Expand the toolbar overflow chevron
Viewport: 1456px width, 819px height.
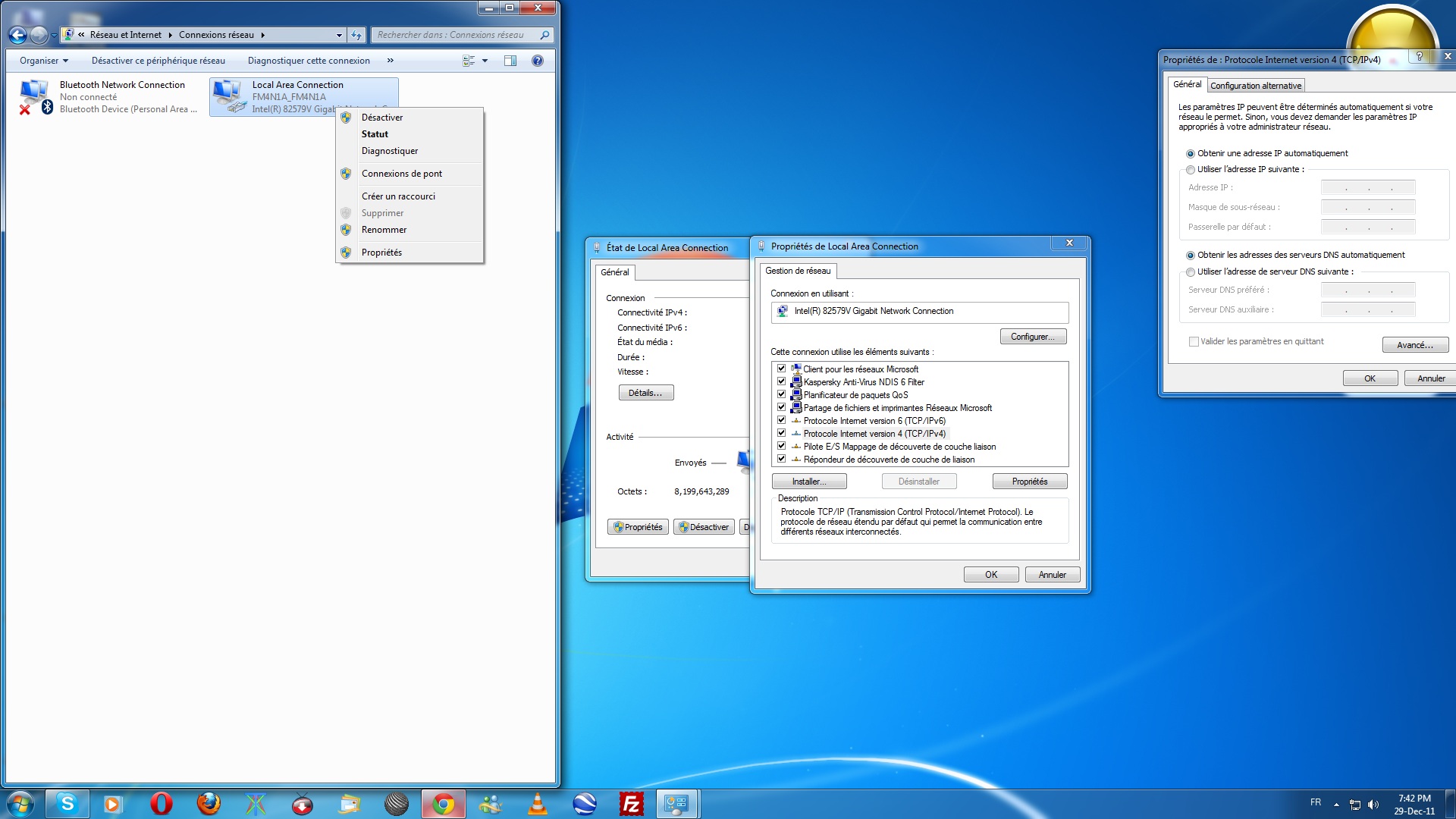pyautogui.click(x=391, y=61)
